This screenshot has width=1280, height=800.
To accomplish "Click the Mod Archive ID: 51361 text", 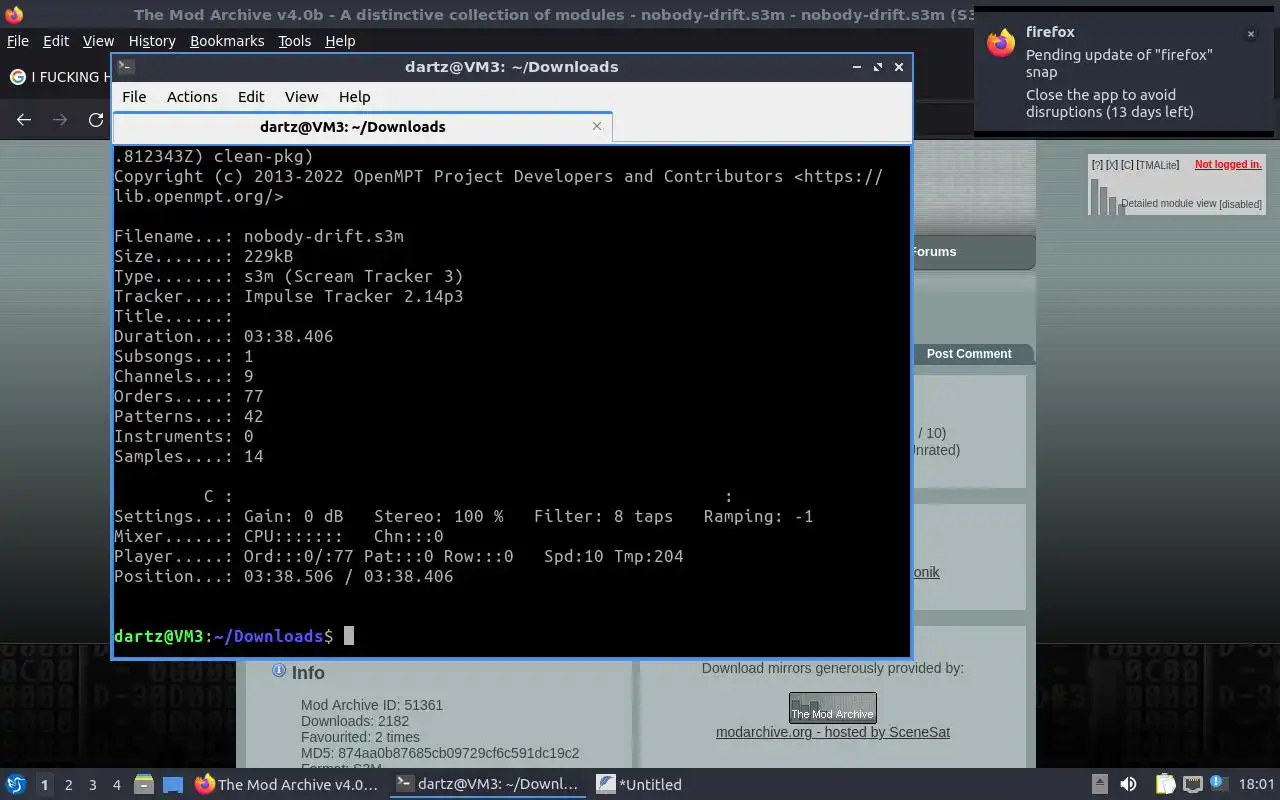I will (x=372, y=705).
